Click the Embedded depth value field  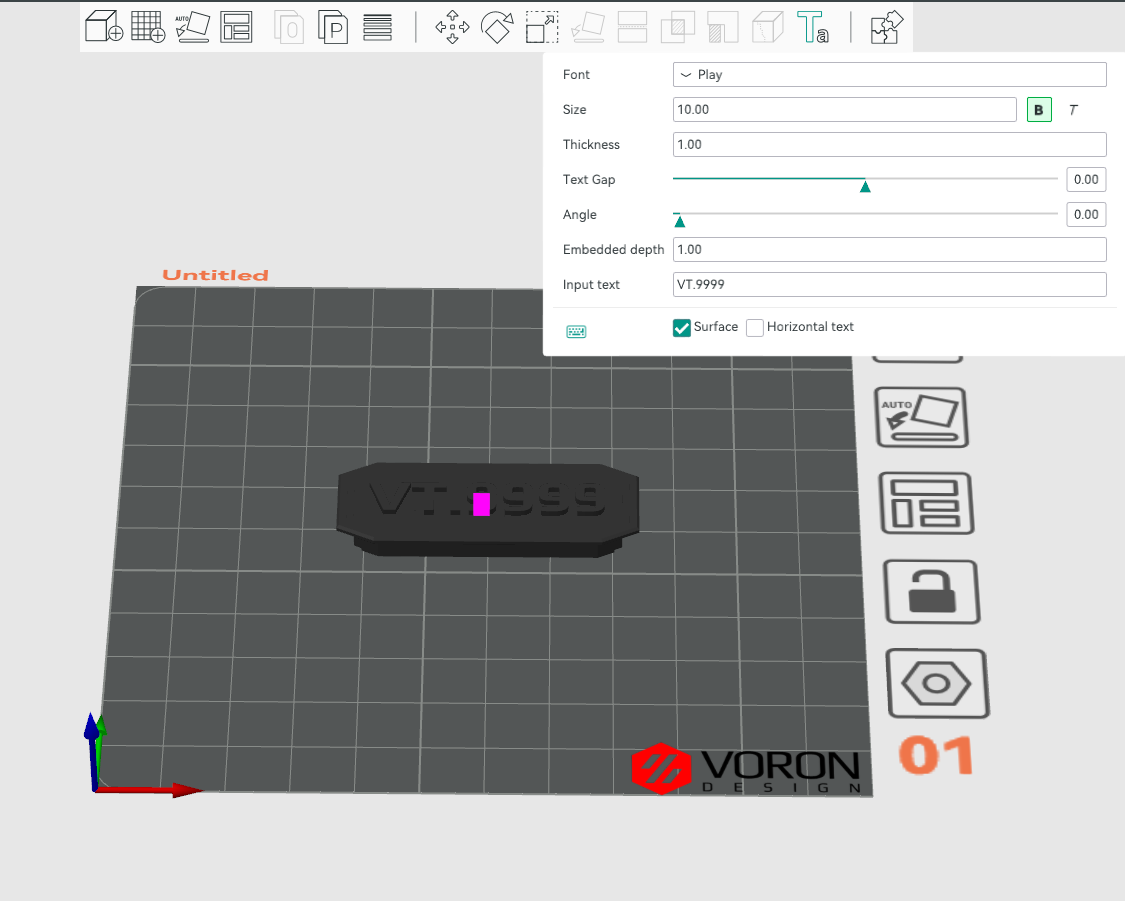pos(889,250)
